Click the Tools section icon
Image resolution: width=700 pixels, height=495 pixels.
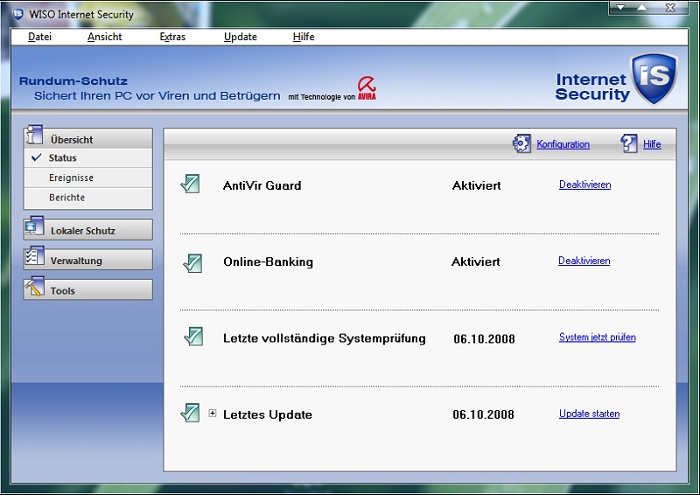[35, 290]
